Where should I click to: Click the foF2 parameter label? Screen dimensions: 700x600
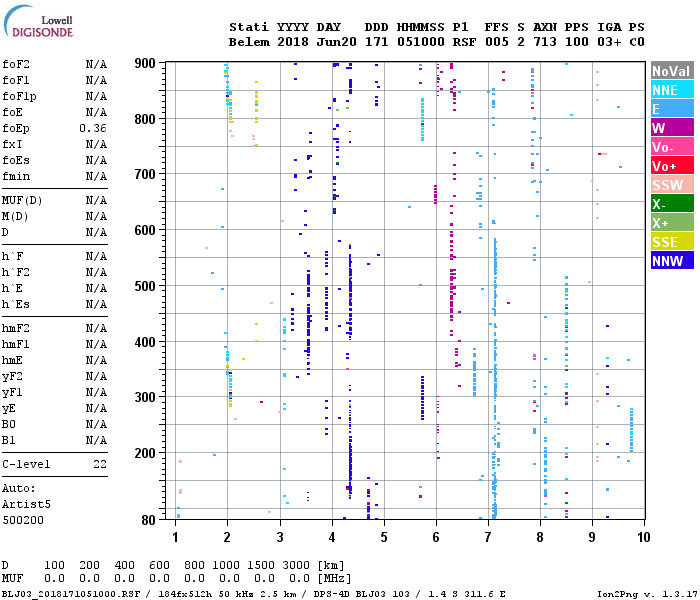(16, 64)
